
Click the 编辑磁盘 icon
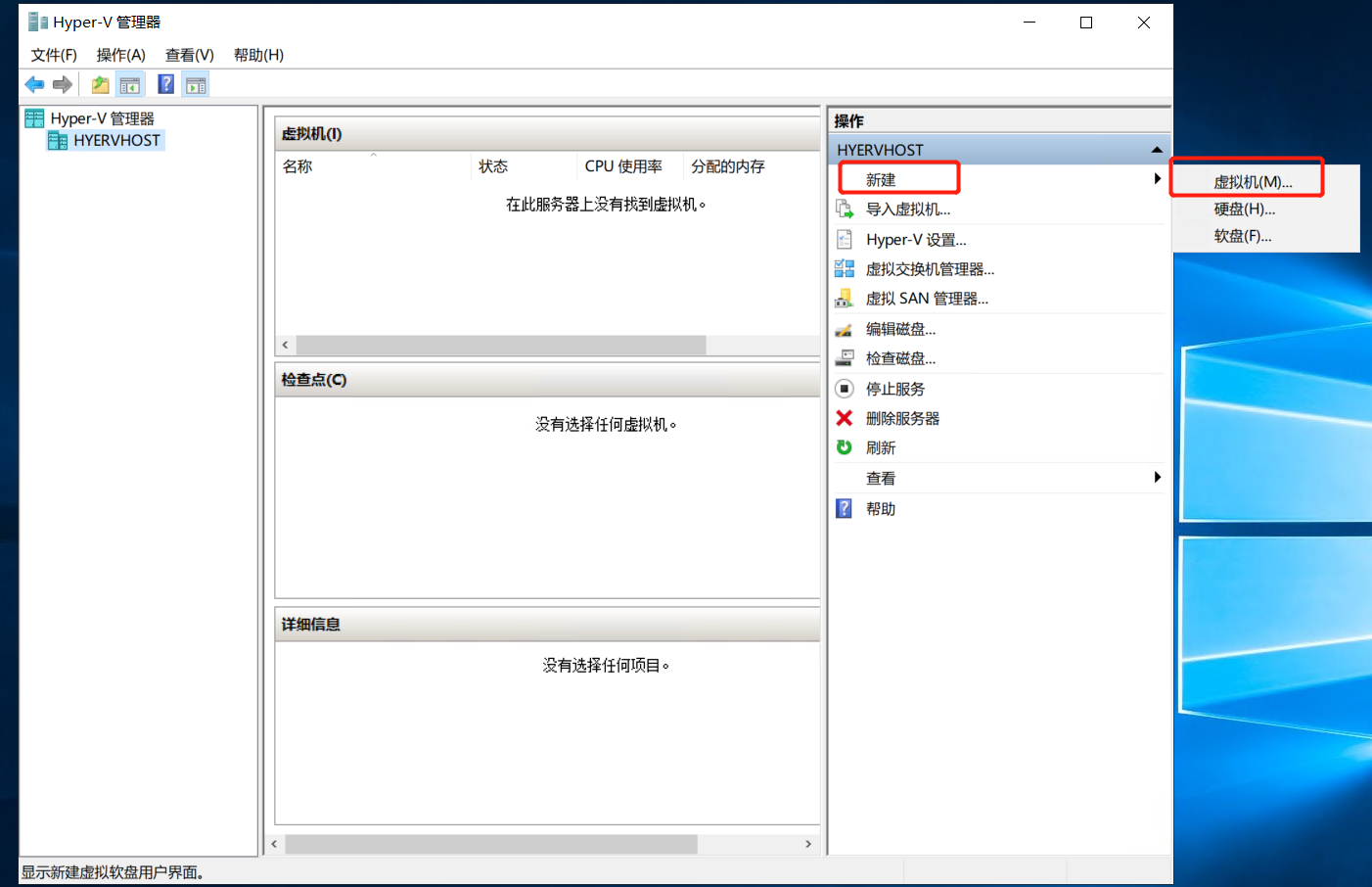(844, 329)
